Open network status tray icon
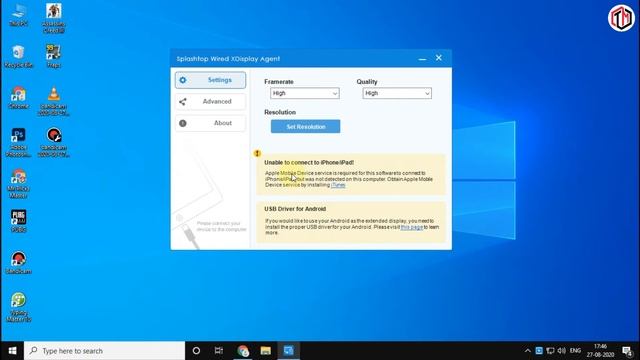The image size is (640, 360). coord(550,351)
